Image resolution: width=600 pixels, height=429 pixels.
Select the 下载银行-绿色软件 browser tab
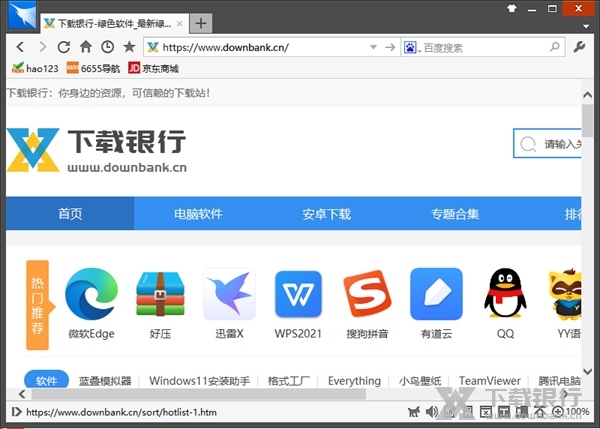coord(114,24)
